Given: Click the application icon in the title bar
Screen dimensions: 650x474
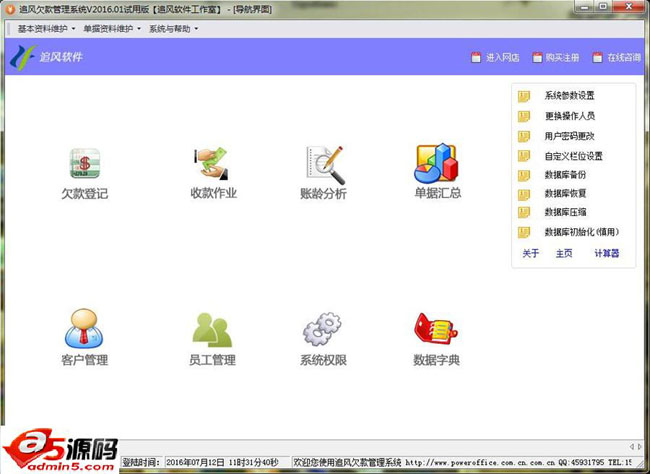Looking at the screenshot, I should tap(10, 9).
